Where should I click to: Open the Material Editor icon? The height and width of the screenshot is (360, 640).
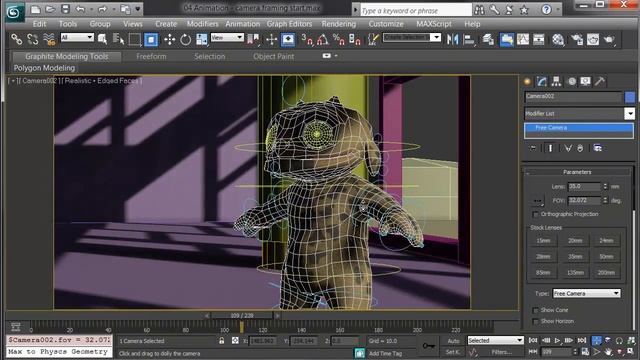click(x=558, y=40)
